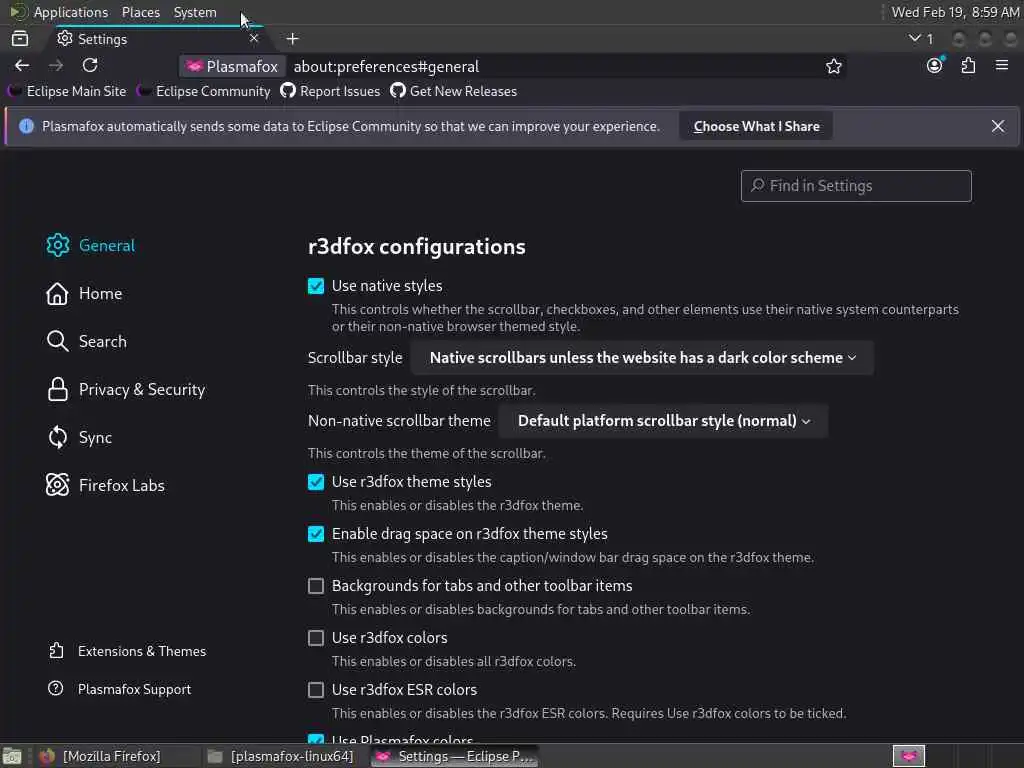Screen dimensions: 1024x768
Task: Click the Plasmafox tray icon in bottom panel
Action: [x=908, y=756]
